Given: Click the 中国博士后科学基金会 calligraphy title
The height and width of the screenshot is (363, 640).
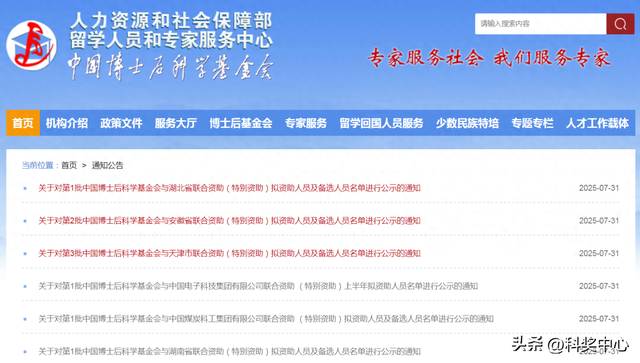Looking at the screenshot, I should [x=171, y=67].
